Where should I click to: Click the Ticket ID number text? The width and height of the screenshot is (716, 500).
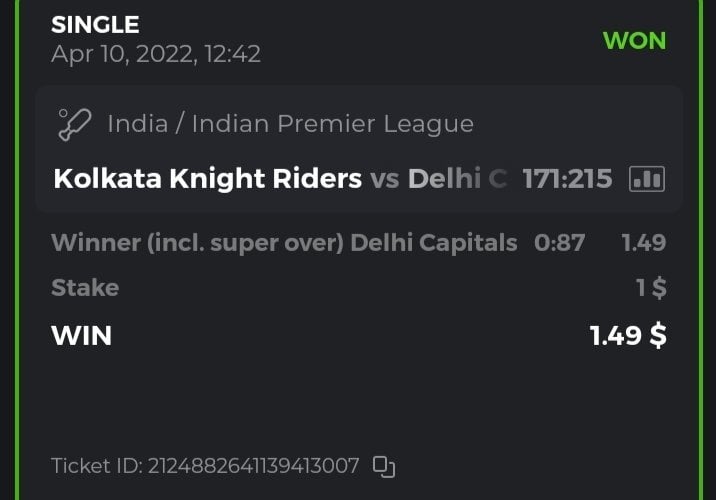pos(253,466)
